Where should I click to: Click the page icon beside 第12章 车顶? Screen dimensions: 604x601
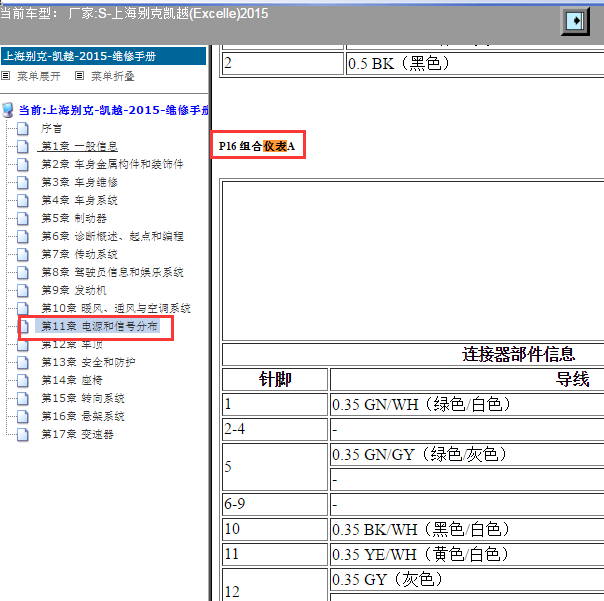23,344
